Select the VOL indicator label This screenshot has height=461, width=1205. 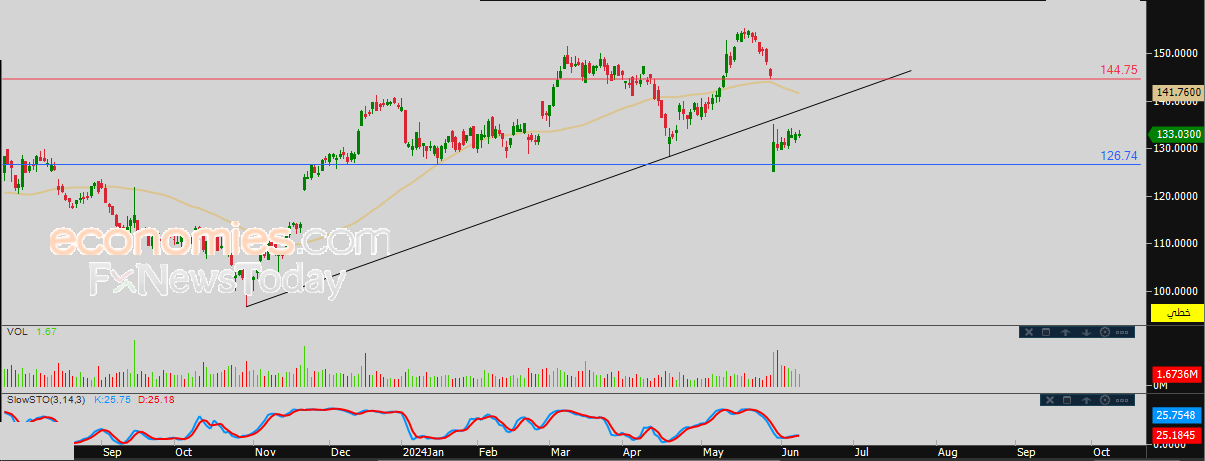(x=16, y=331)
